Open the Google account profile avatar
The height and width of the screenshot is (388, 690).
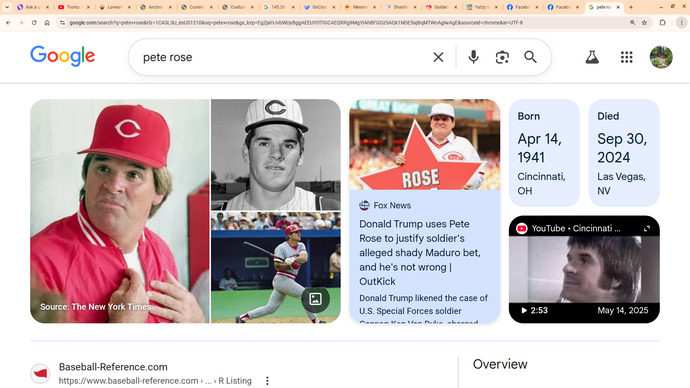661,57
